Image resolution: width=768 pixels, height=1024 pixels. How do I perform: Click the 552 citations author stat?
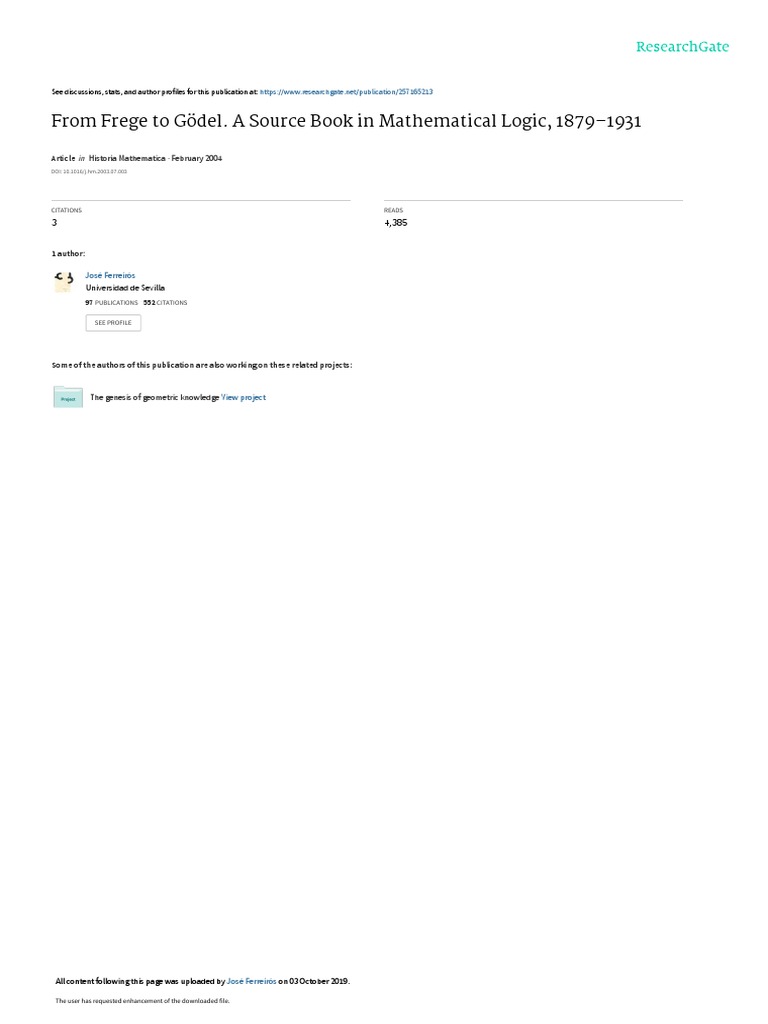[x=165, y=303]
